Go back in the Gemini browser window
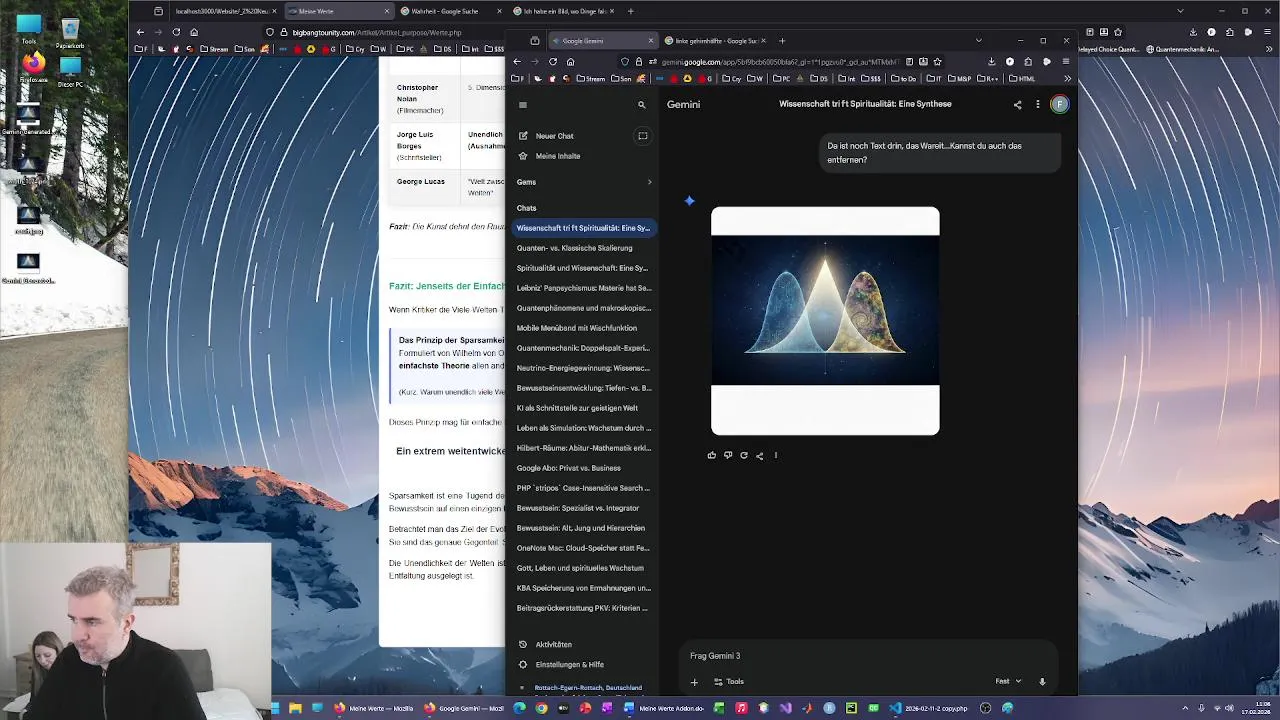Image resolution: width=1280 pixels, height=720 pixels. pos(517,61)
